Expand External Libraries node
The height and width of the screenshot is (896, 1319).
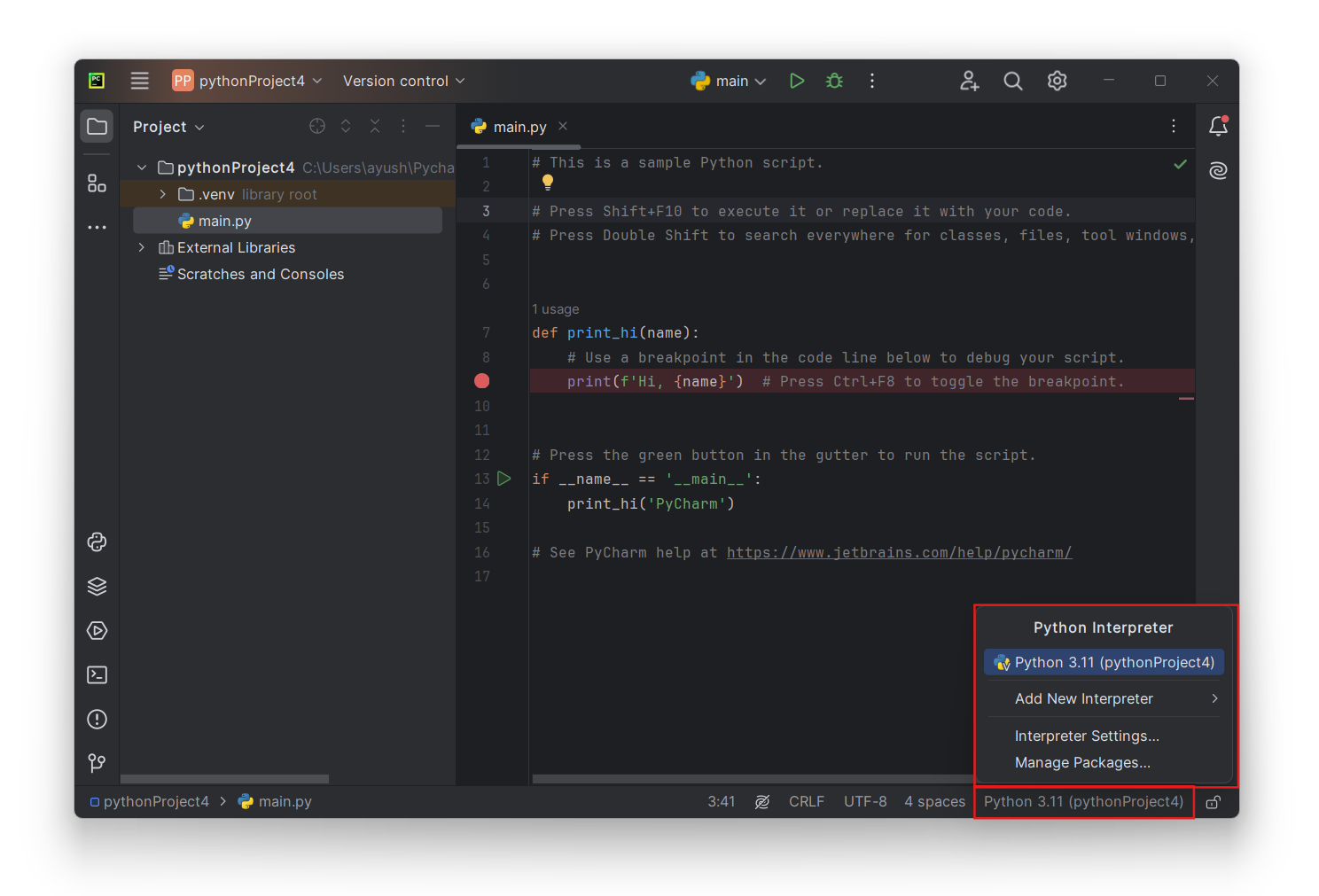click(142, 247)
